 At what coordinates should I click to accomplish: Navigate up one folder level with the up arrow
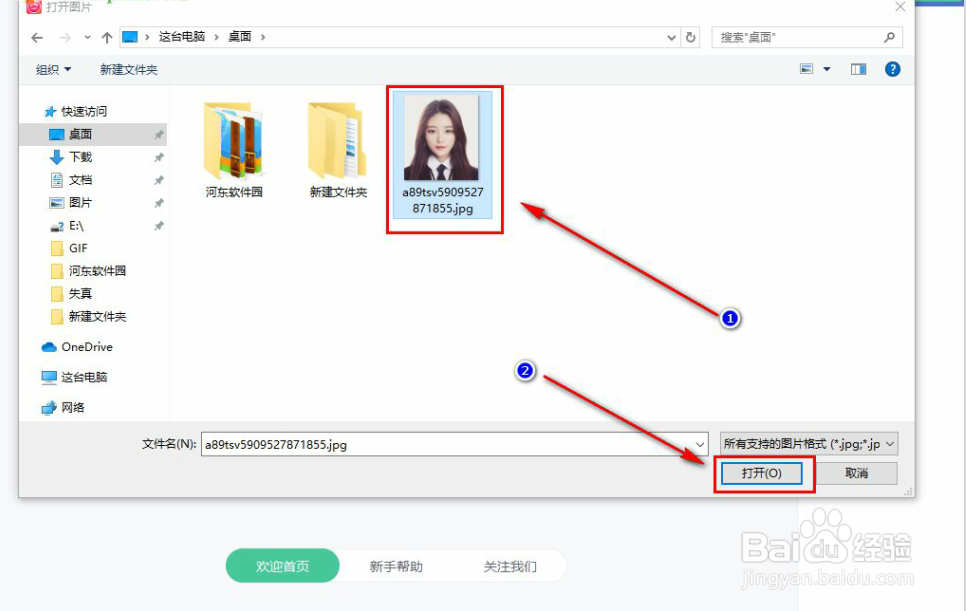click(106, 36)
